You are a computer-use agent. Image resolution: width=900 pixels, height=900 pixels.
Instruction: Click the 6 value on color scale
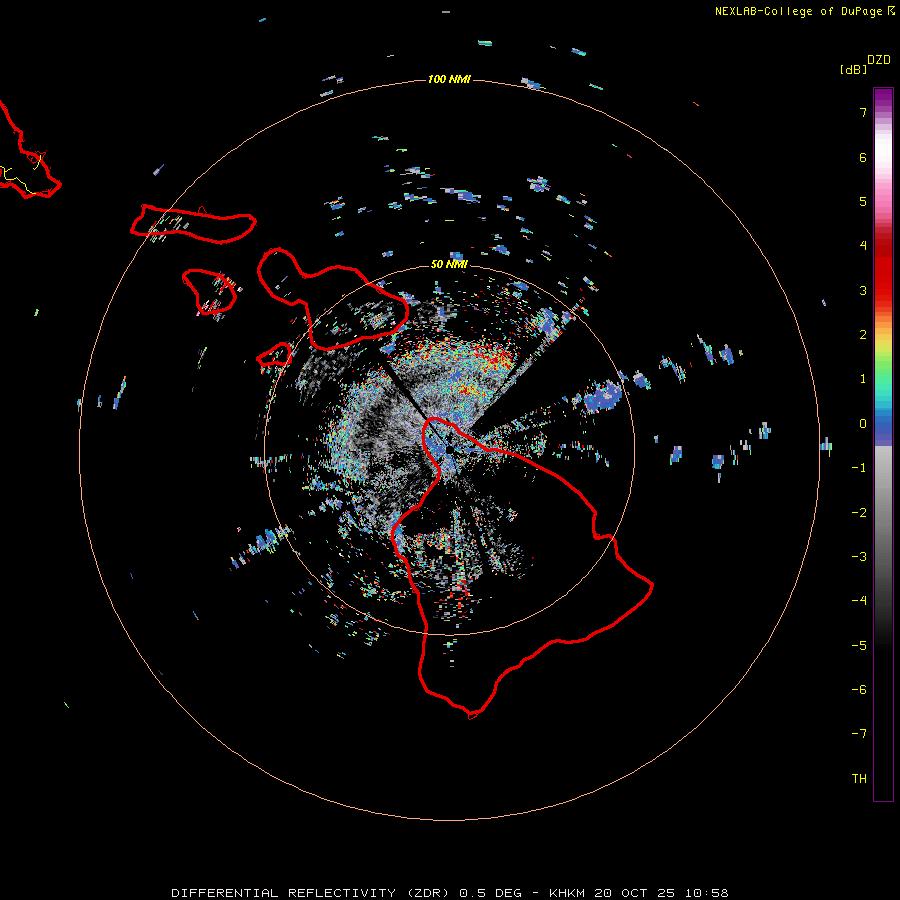point(863,157)
